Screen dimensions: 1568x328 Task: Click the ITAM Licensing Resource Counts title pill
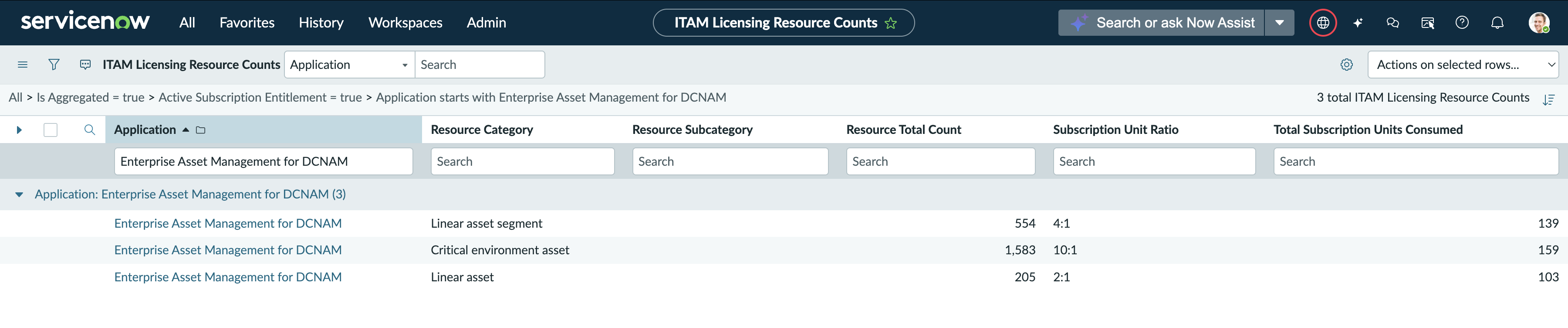(x=784, y=23)
